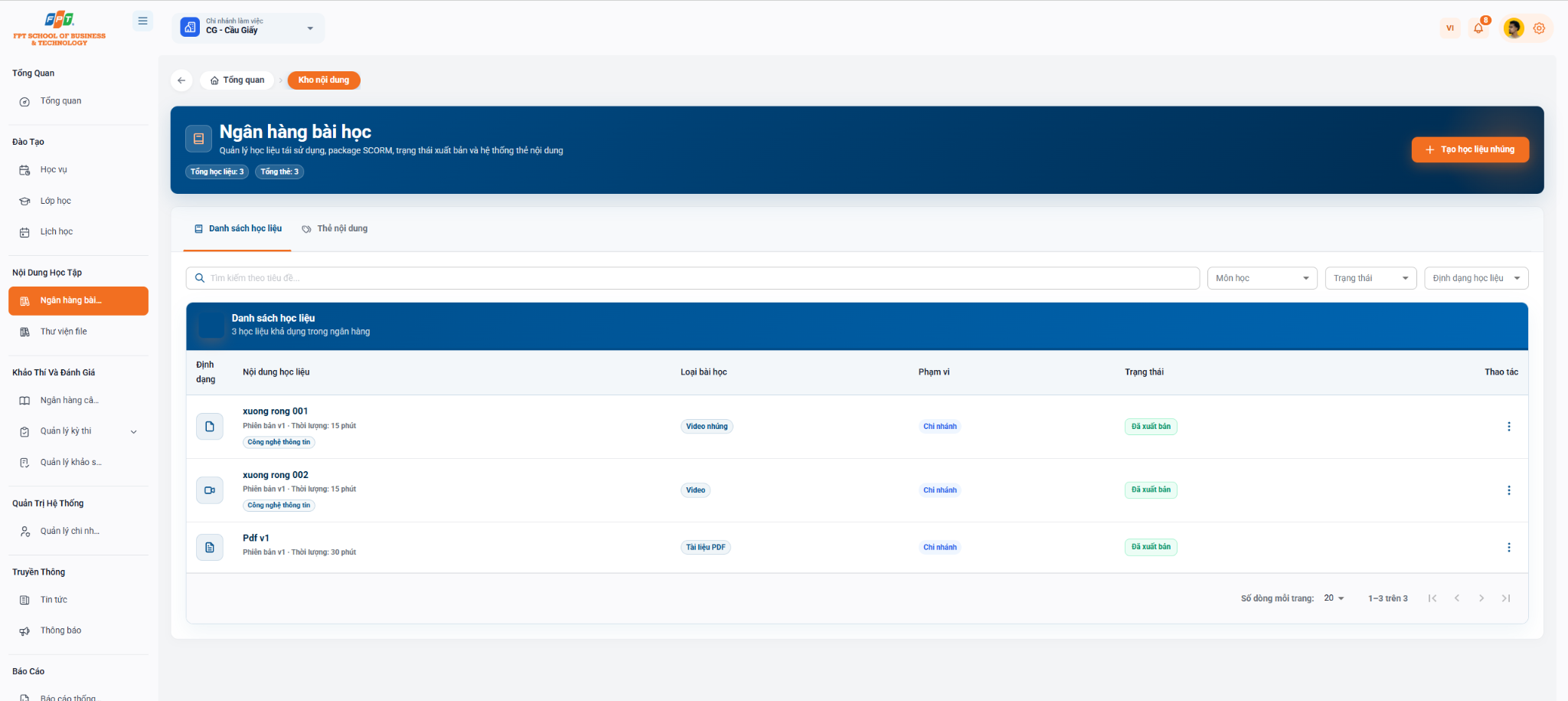Open Quản lý chi nhánh sidebar item
The image size is (1568, 701).
[x=78, y=532]
